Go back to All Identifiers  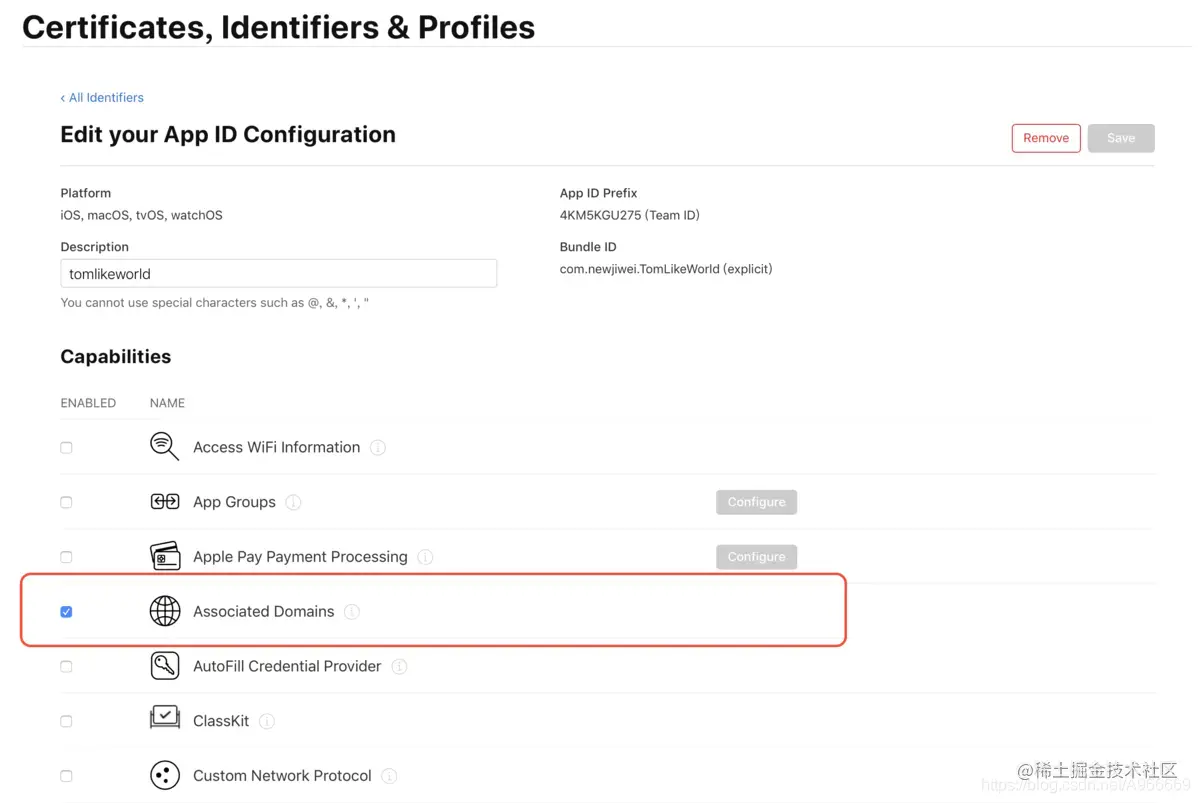click(x=102, y=97)
